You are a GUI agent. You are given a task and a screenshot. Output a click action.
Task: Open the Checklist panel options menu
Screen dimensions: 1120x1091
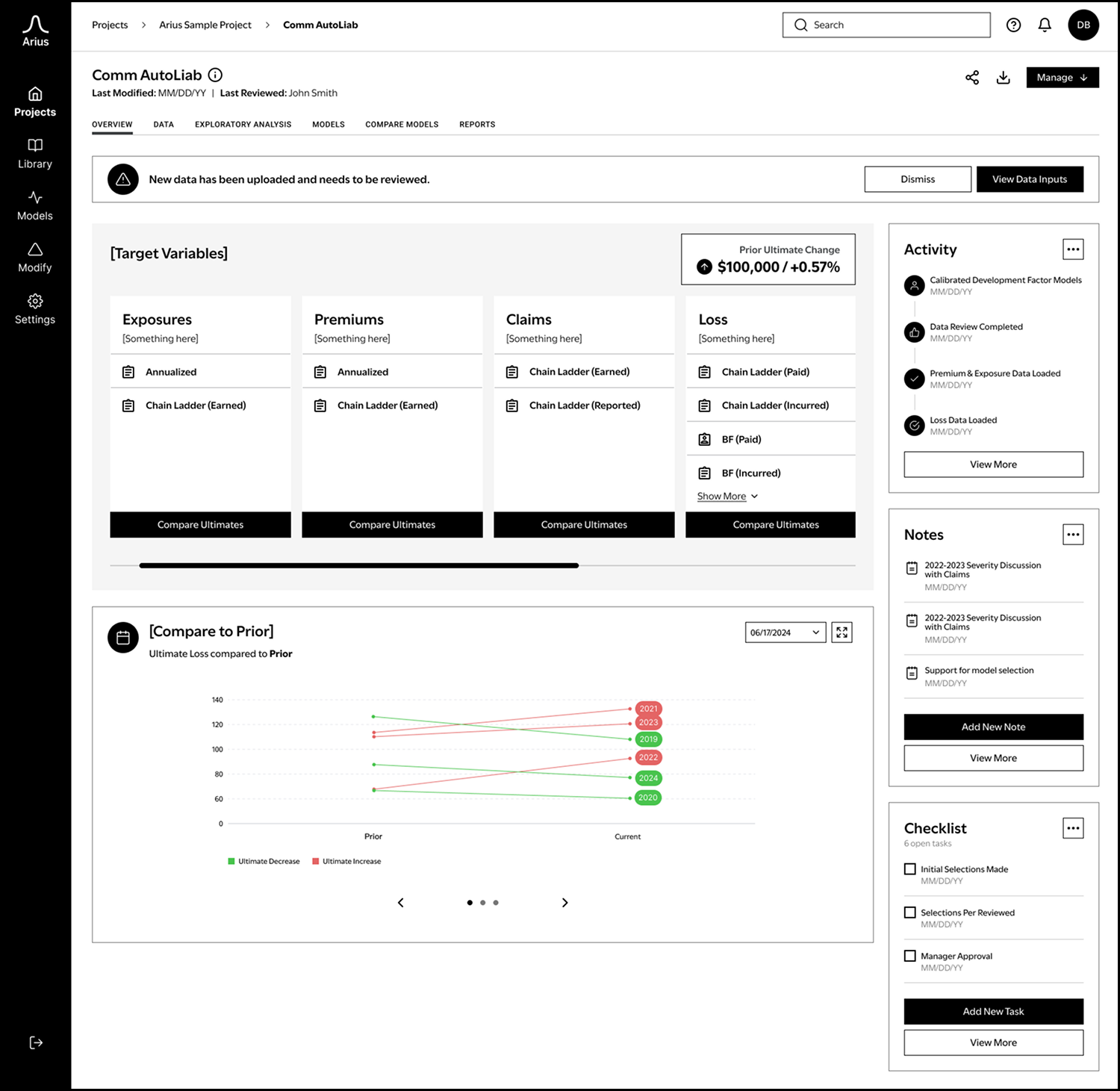coord(1073,828)
